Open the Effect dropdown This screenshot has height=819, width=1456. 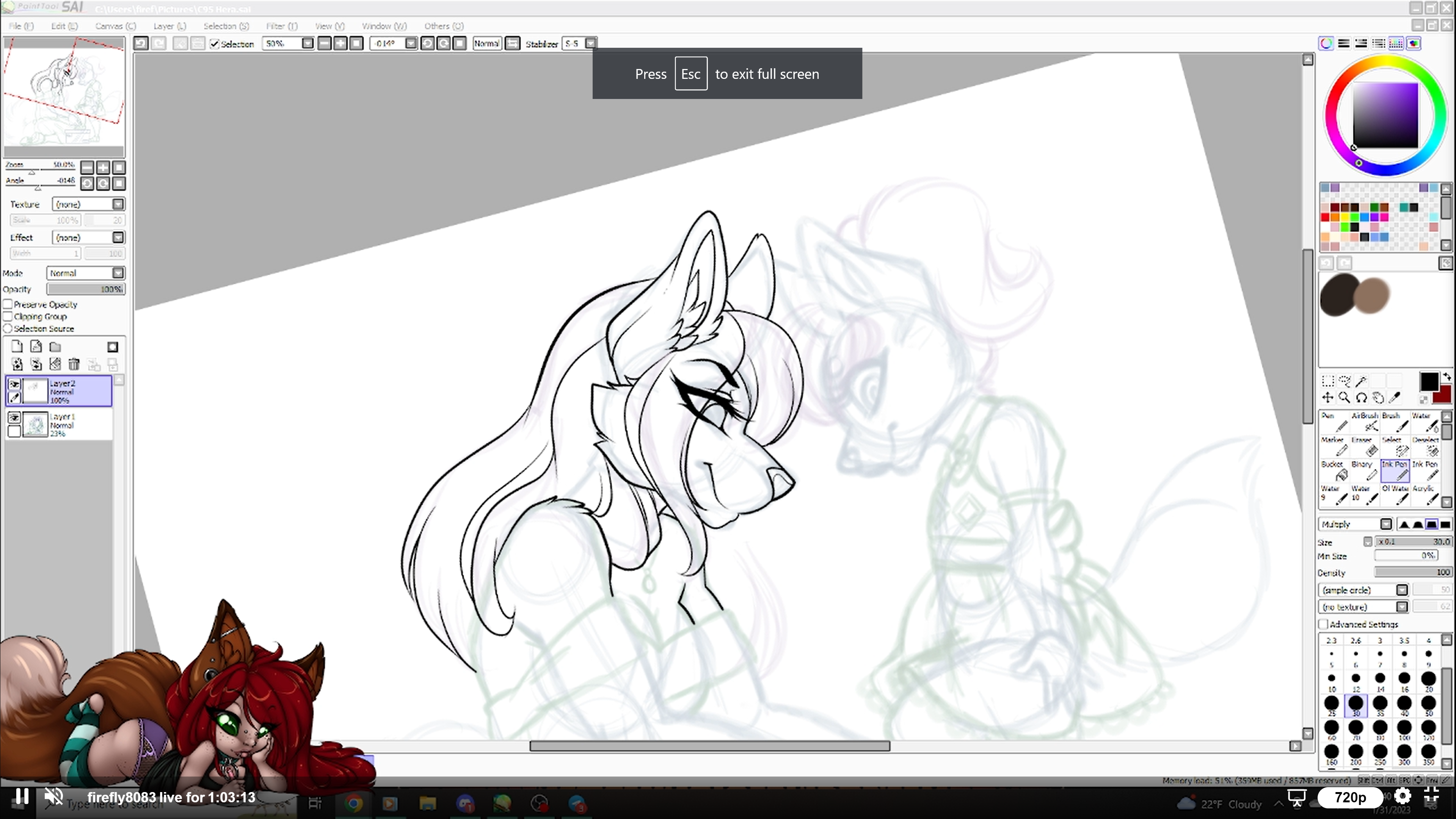(88, 237)
